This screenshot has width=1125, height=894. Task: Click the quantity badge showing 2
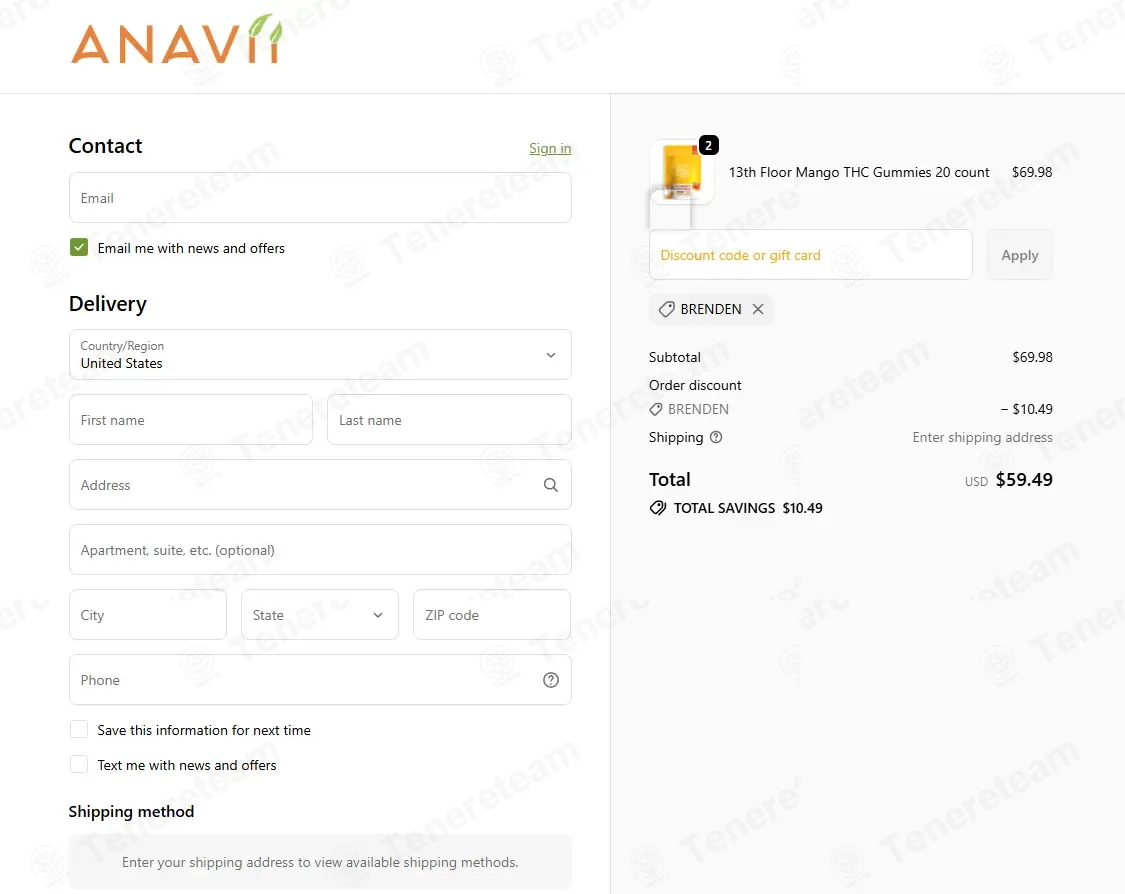point(708,146)
